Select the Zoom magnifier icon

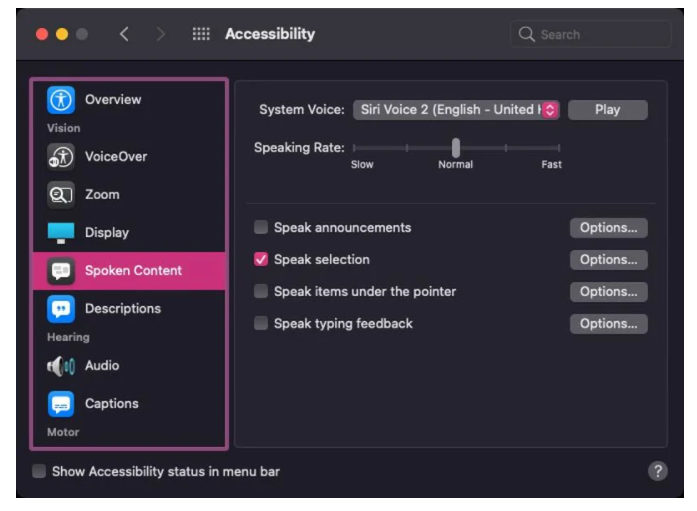pos(61,195)
